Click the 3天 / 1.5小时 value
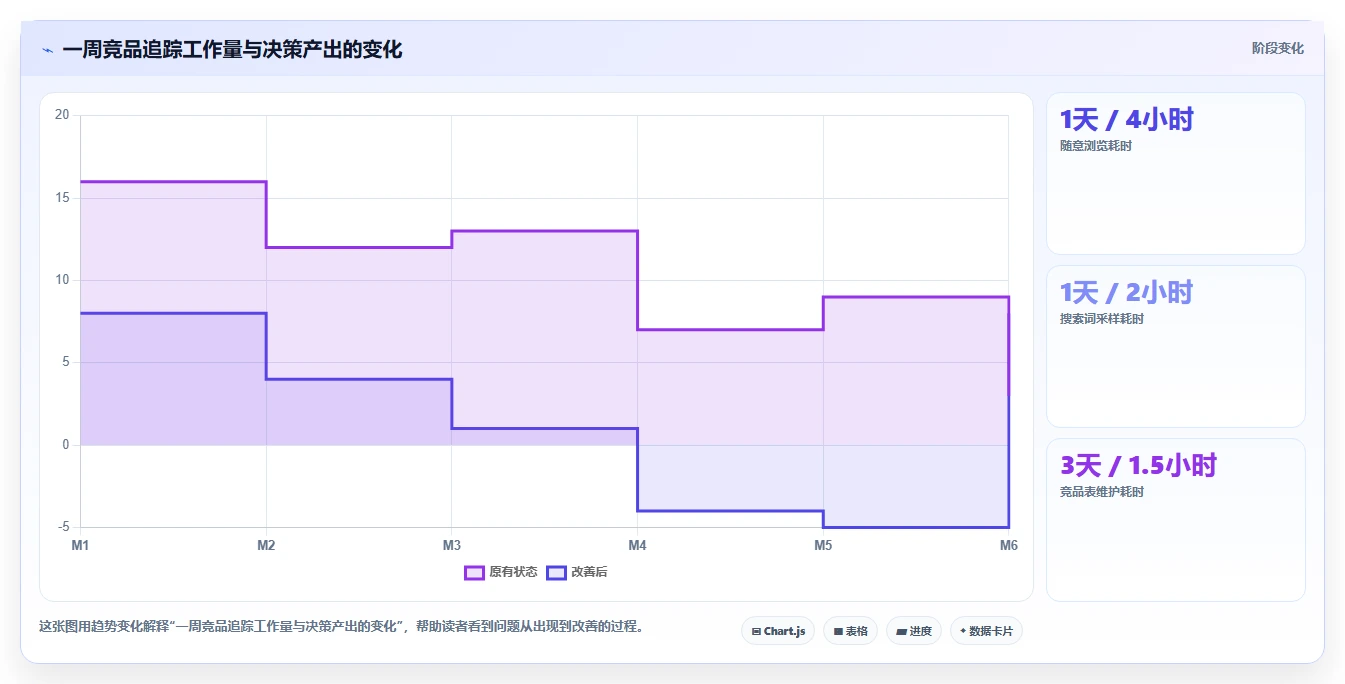Image resolution: width=1345 pixels, height=684 pixels. click(x=1138, y=466)
